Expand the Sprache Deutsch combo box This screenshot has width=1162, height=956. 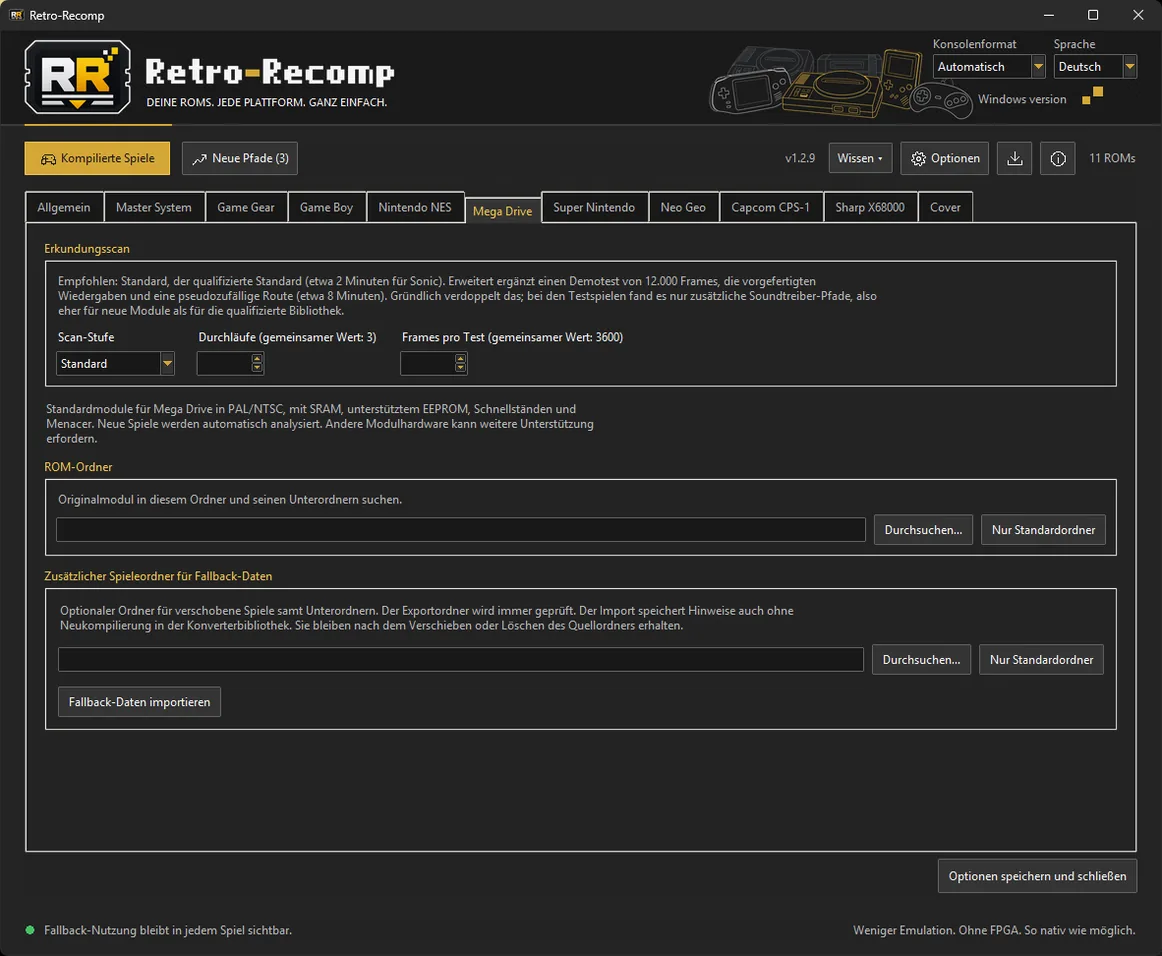tap(1095, 67)
